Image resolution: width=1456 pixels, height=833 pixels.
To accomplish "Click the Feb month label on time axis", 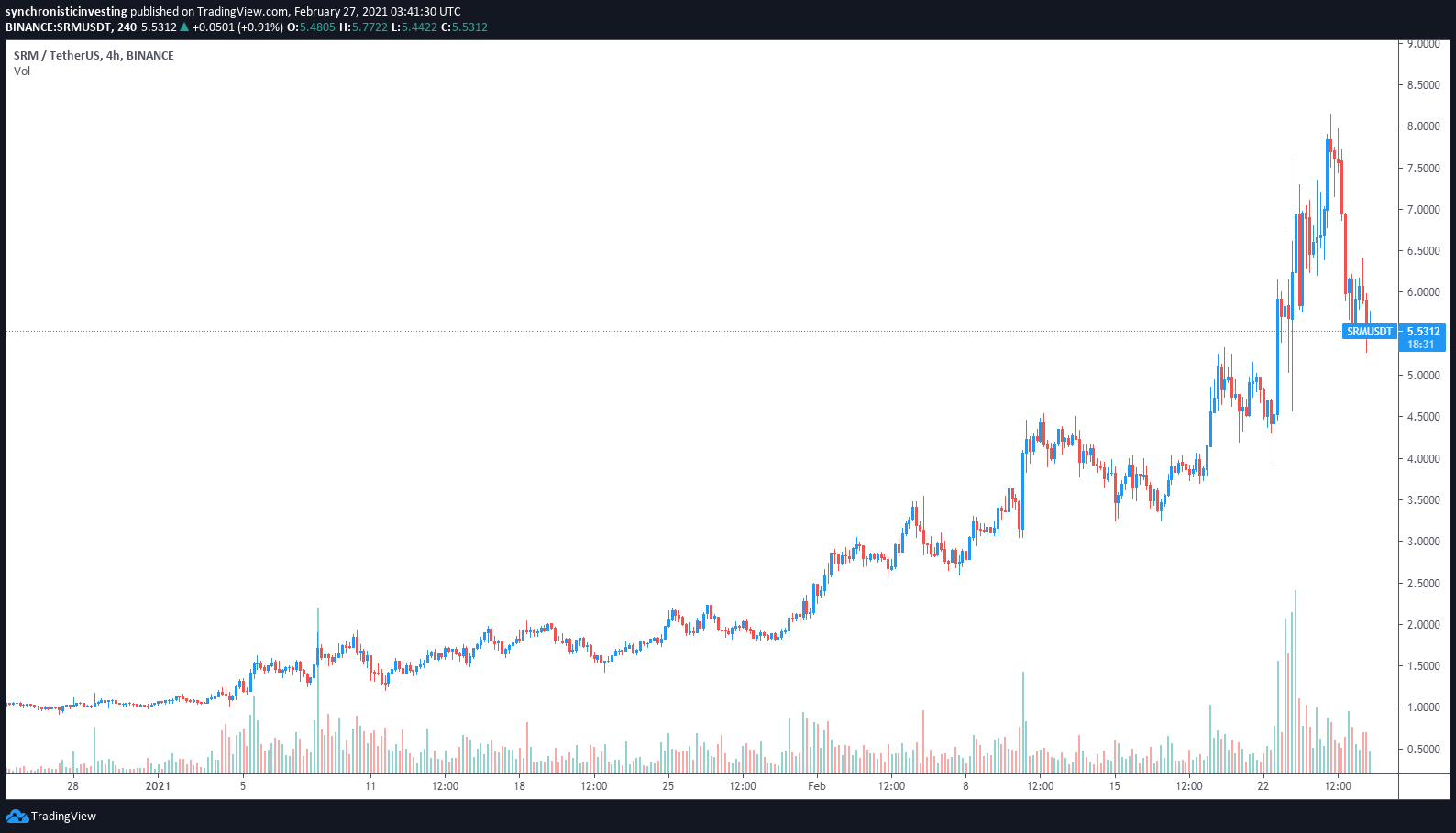I will 817,786.
